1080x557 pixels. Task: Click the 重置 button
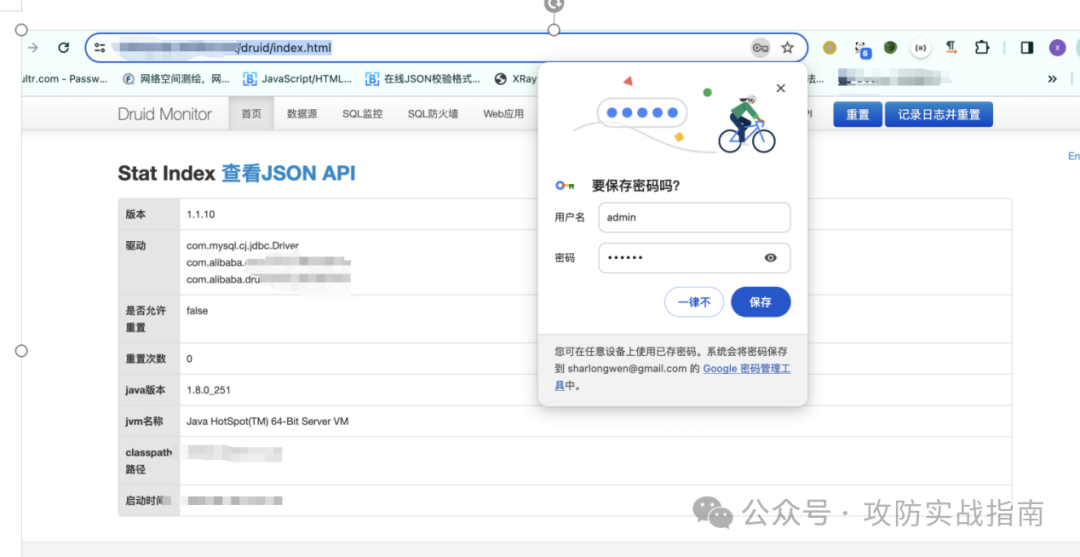(x=858, y=114)
